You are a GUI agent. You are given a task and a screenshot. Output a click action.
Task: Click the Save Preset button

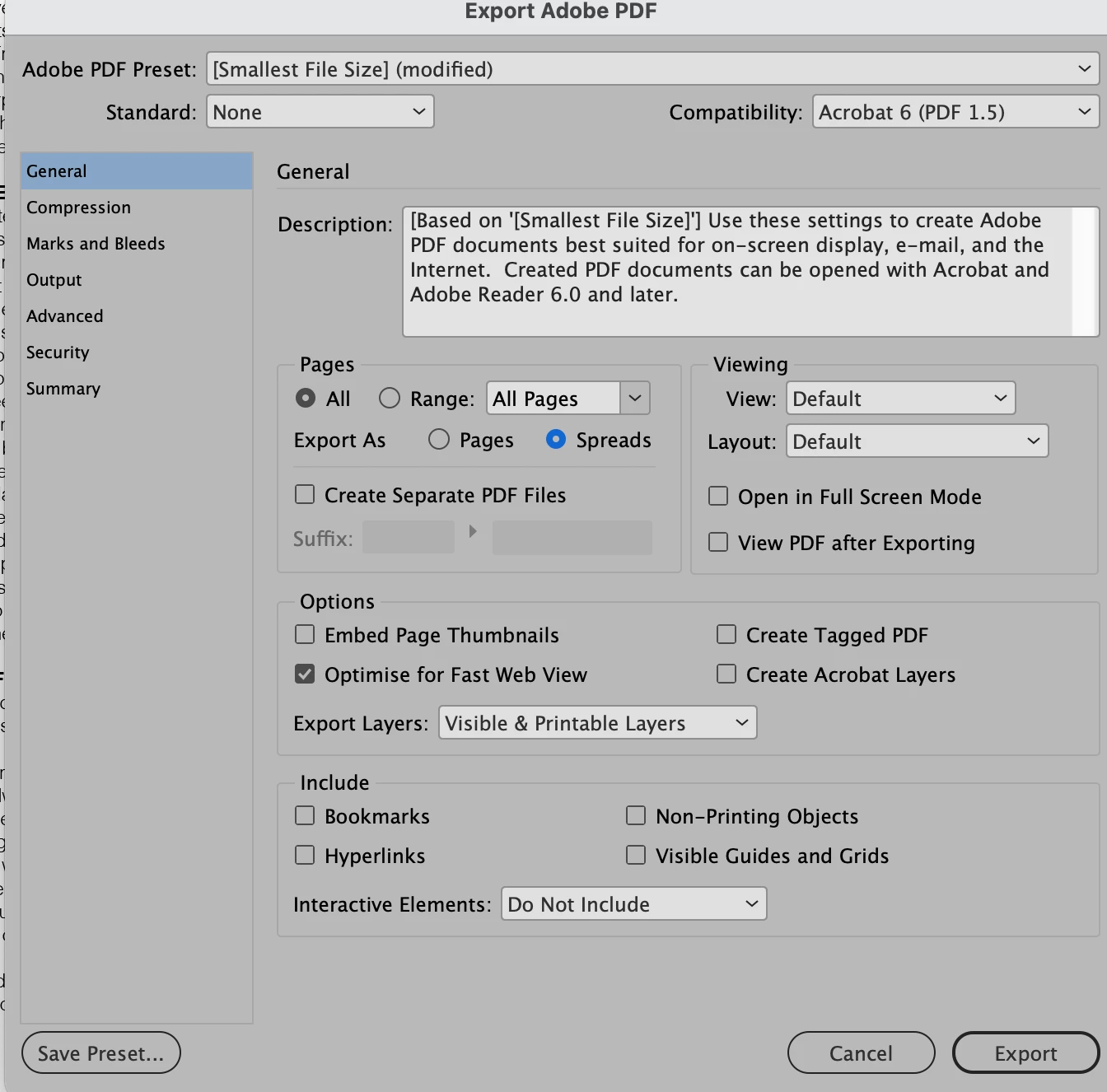click(101, 1053)
